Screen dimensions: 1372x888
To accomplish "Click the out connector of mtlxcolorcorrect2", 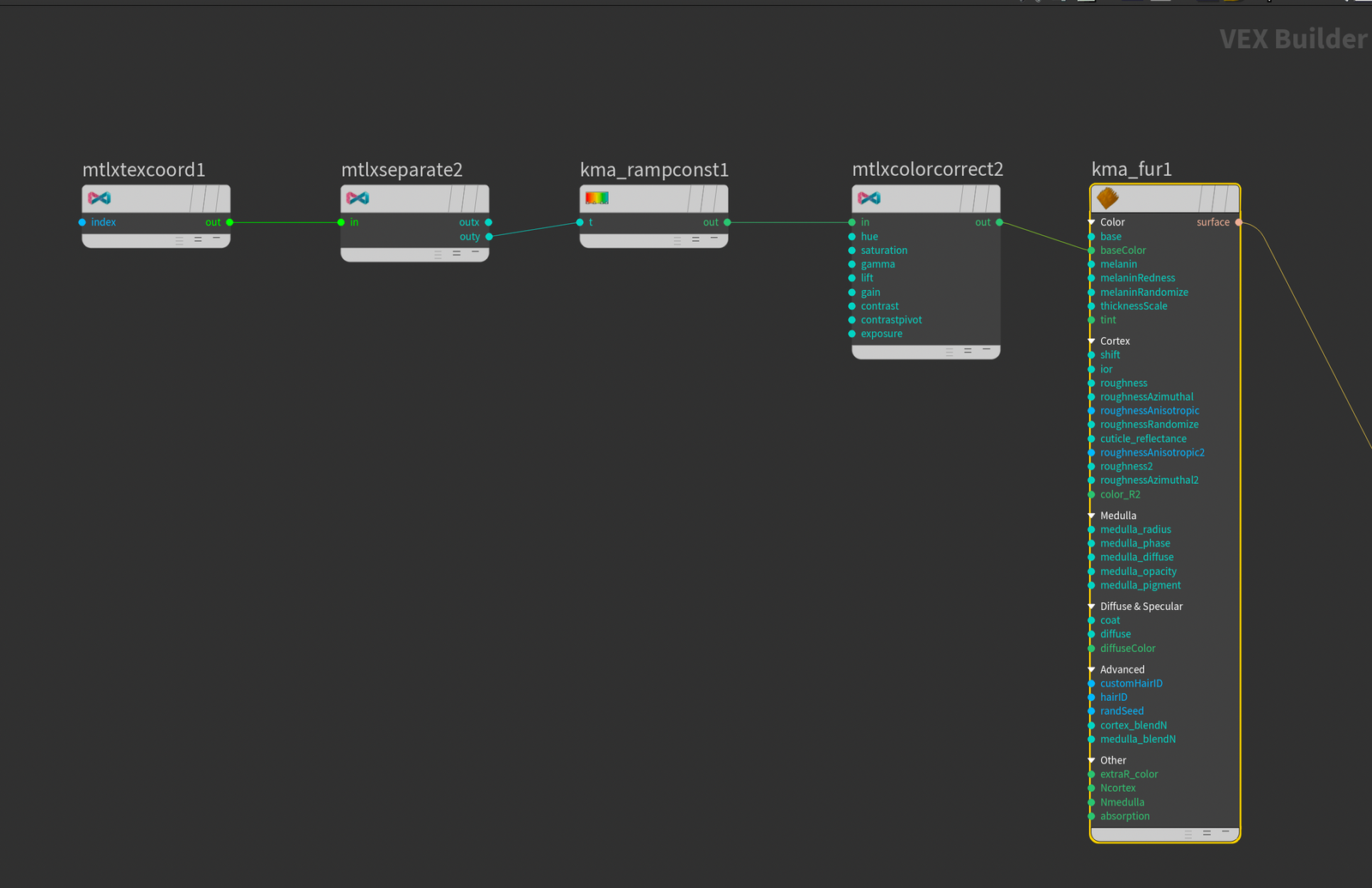I will pos(999,222).
